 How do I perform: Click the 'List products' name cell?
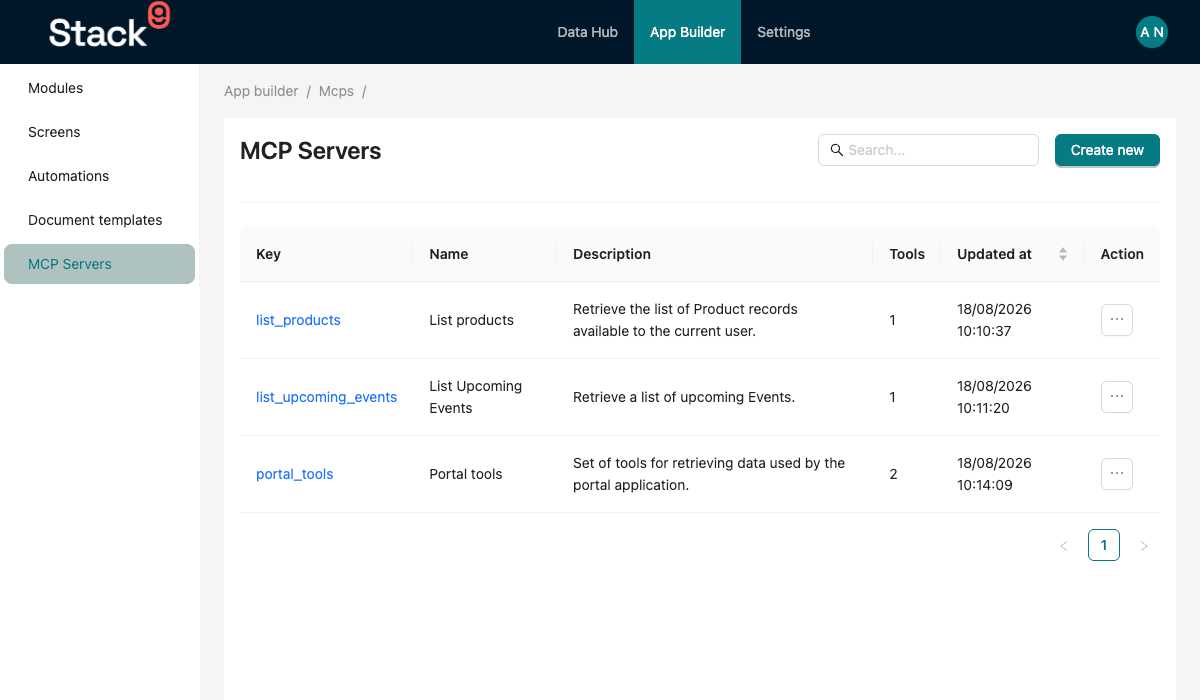471,320
